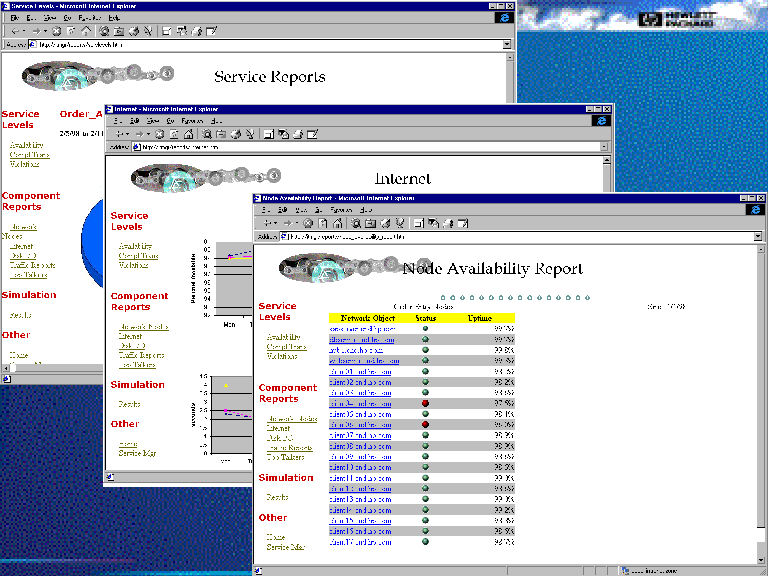Expand address bar dropdown in Service Levels window

coord(507,44)
